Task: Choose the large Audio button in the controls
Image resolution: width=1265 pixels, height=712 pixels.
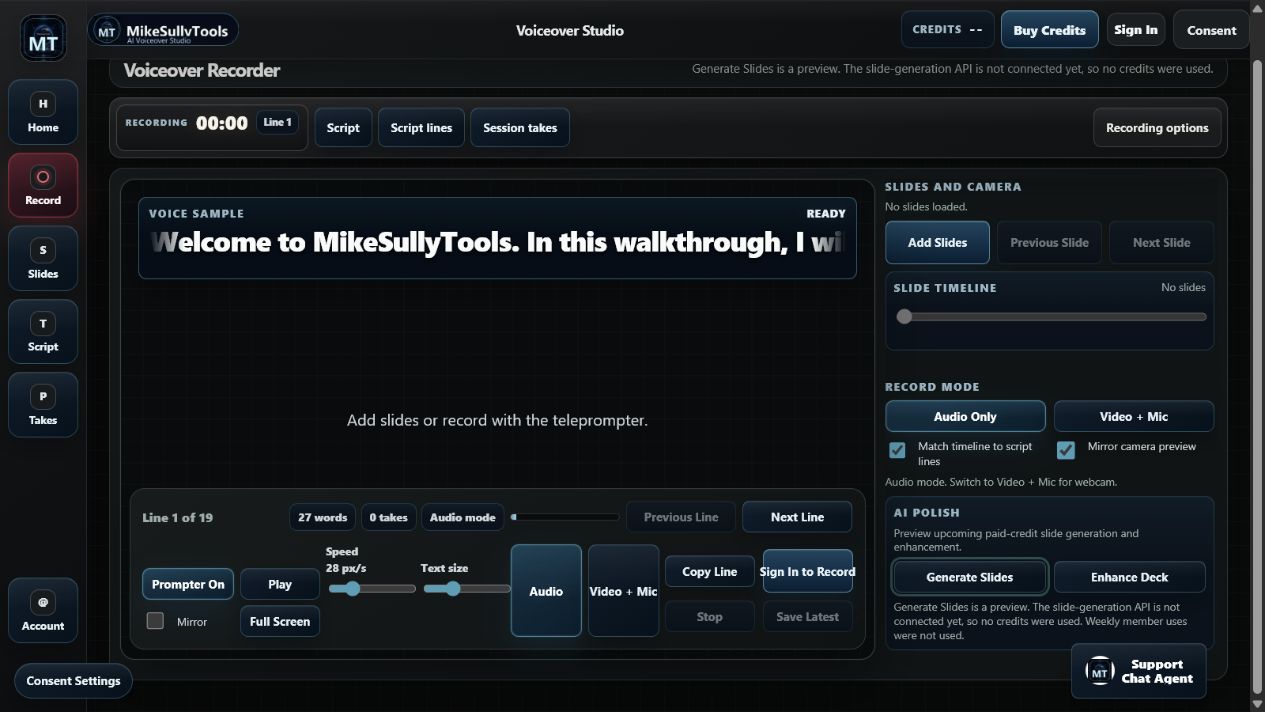Action: (x=546, y=591)
